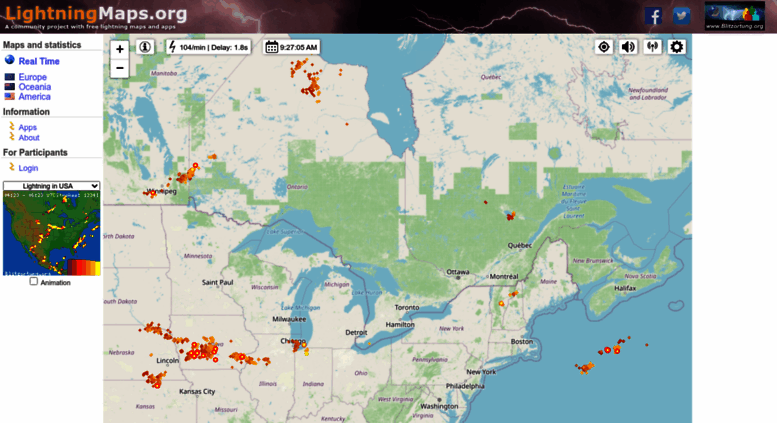Open the Twitter page
The image size is (777, 423).
tap(681, 16)
